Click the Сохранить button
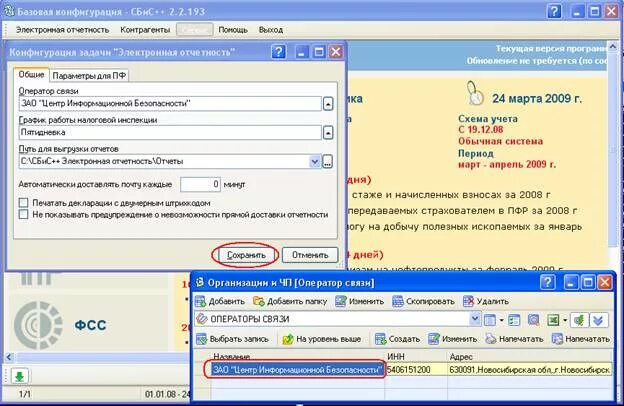This screenshot has height=406, width=624. coord(246,255)
